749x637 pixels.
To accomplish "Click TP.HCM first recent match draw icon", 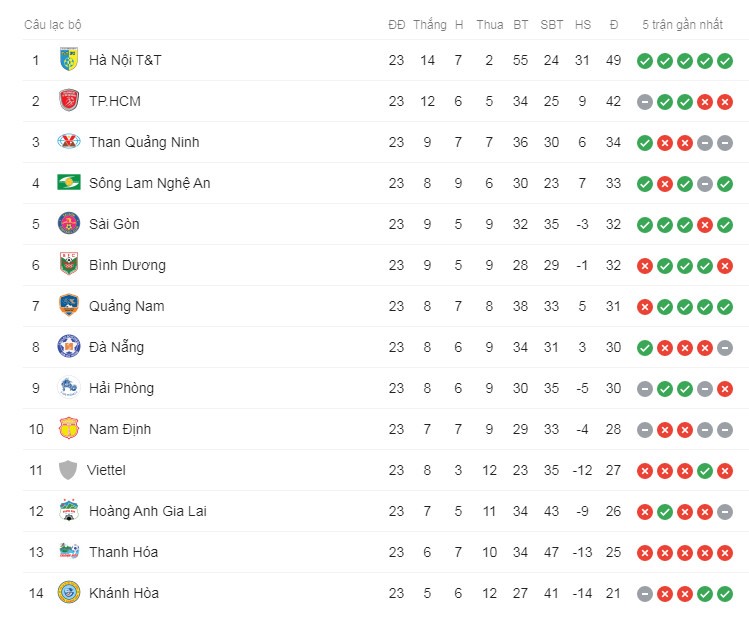I will (x=645, y=102).
